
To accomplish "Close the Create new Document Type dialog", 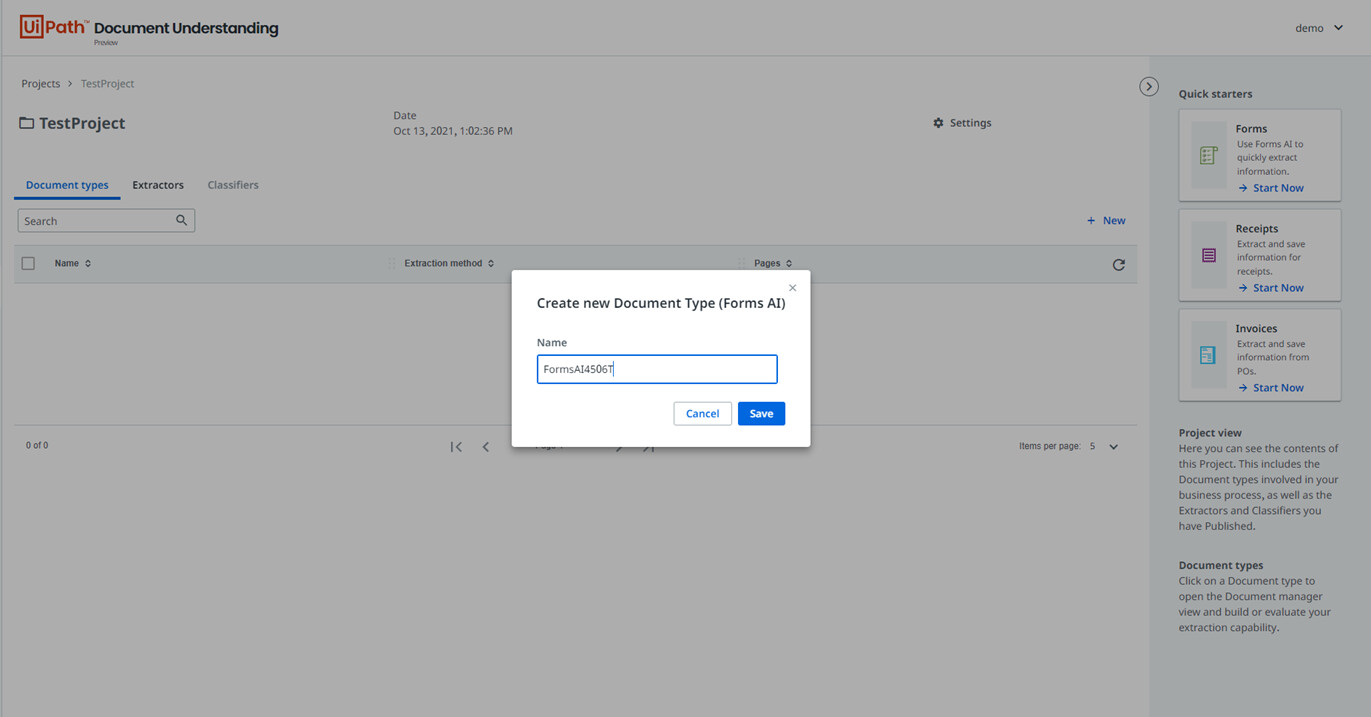I will pyautogui.click(x=793, y=288).
